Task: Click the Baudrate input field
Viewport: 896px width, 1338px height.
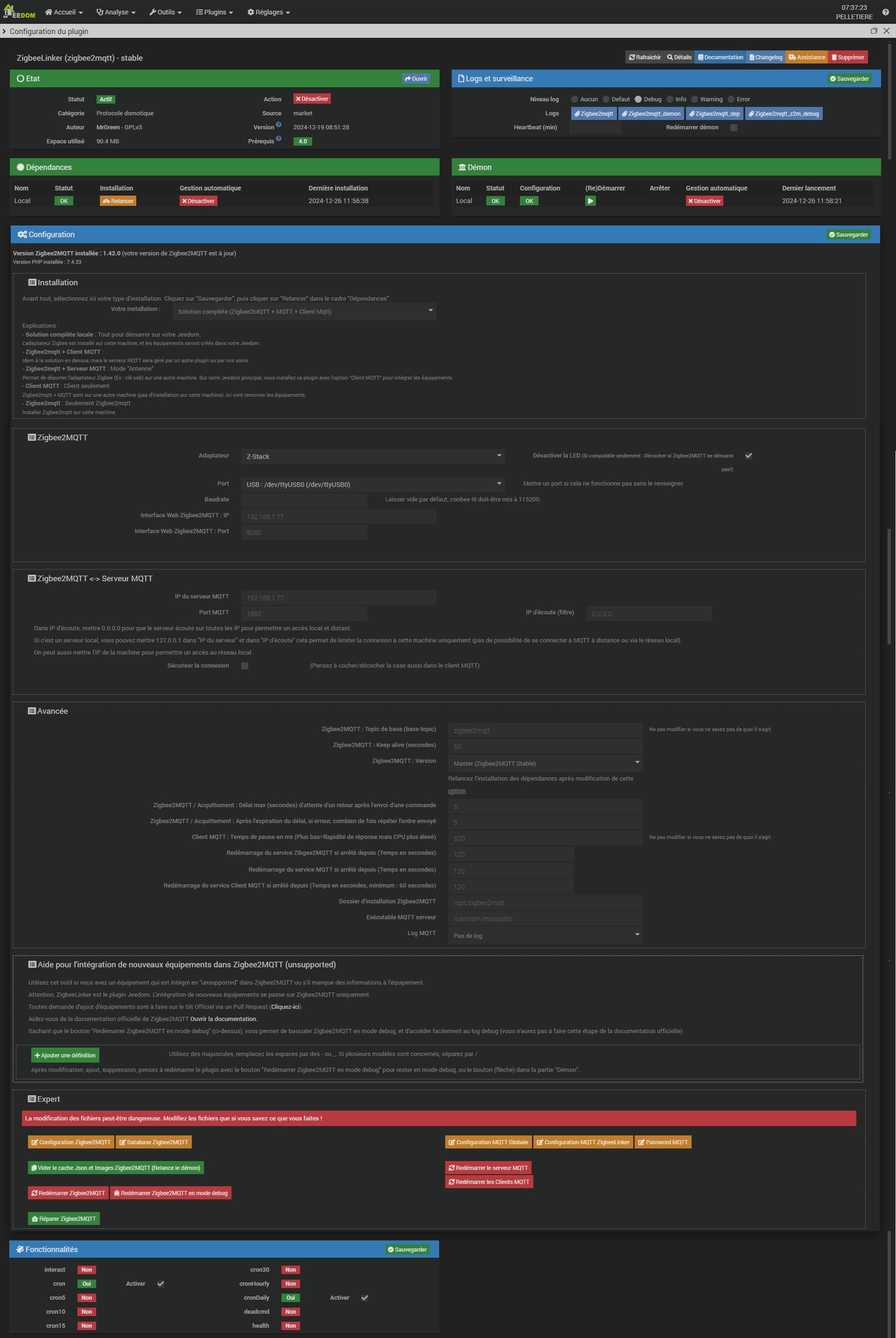Action: coord(304,500)
